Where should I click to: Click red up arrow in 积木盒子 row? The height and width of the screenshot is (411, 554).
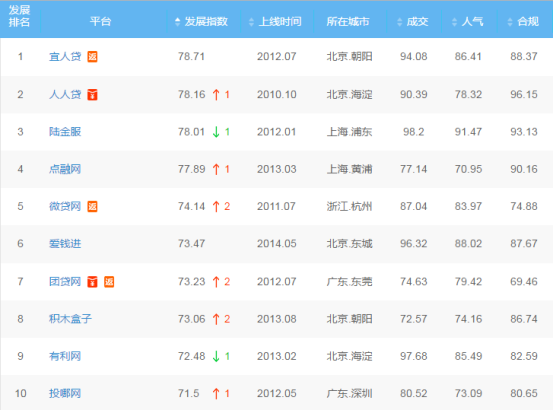[216, 319]
